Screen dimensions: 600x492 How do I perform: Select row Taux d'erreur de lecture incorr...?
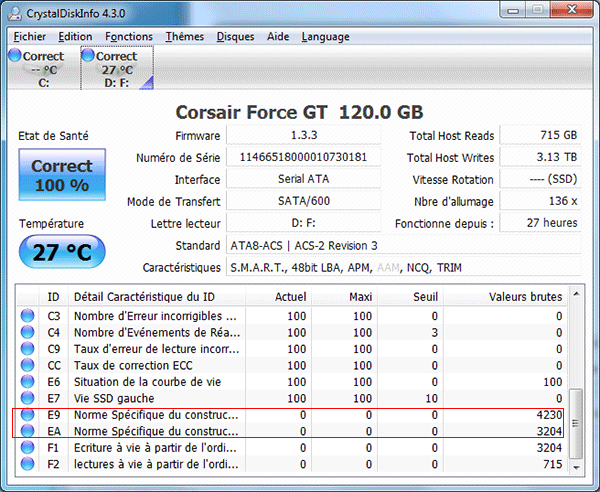[292, 349]
